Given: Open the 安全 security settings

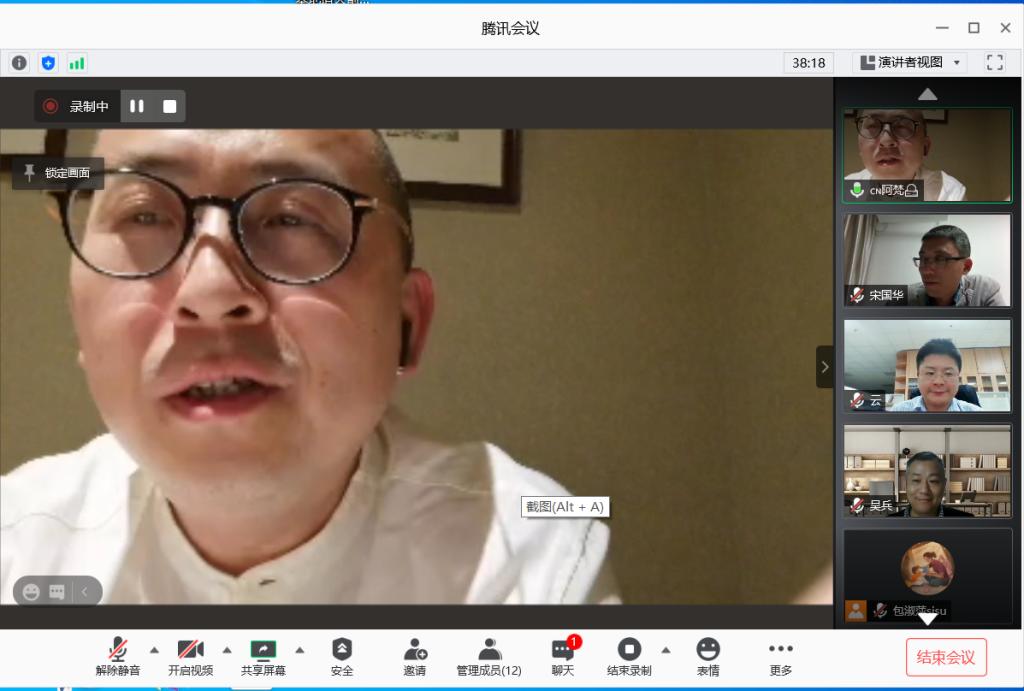Looking at the screenshot, I should 342,656.
